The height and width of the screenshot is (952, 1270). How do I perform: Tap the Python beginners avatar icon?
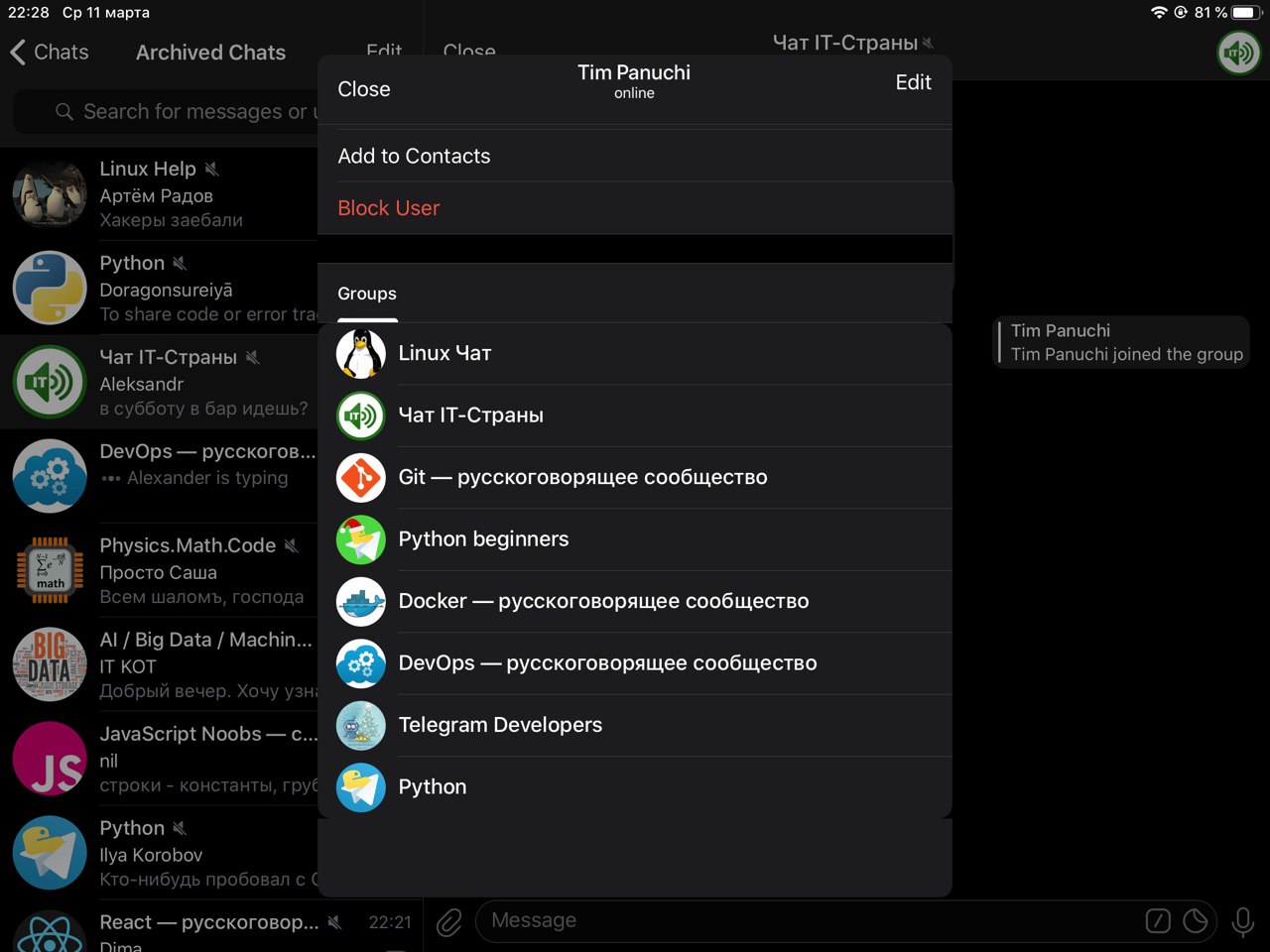361,539
